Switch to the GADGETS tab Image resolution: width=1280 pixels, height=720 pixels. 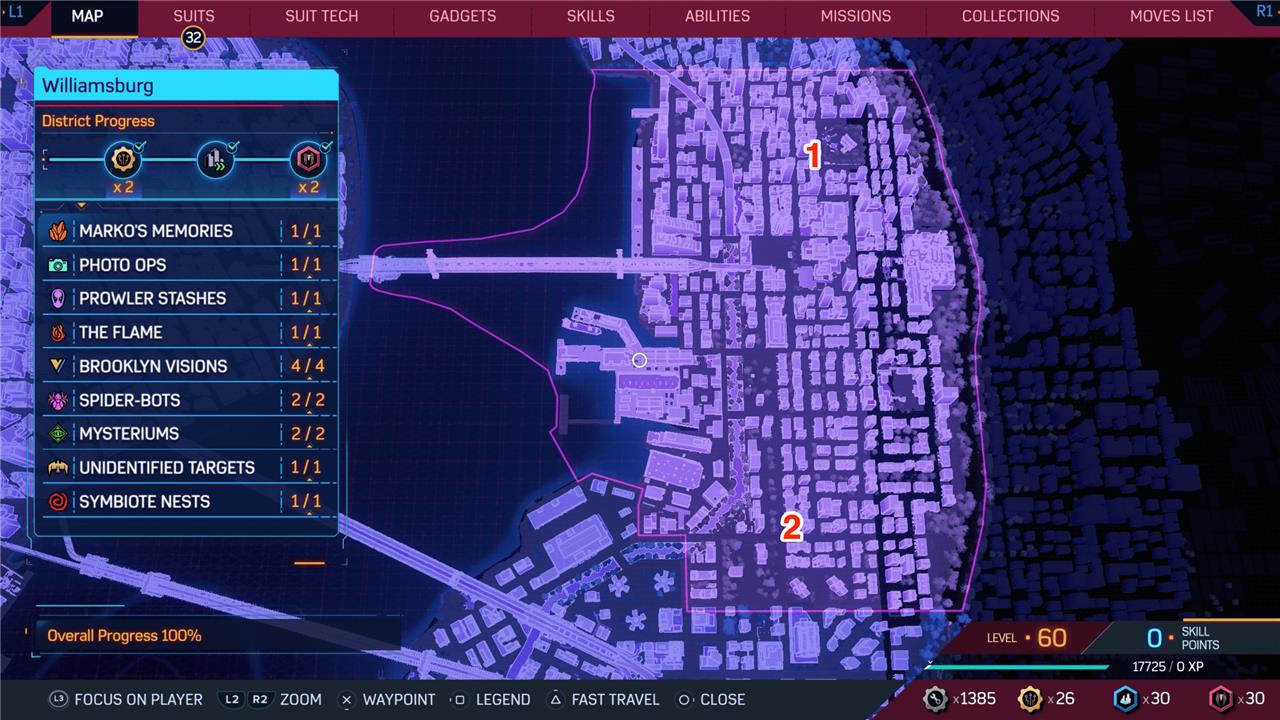462,16
